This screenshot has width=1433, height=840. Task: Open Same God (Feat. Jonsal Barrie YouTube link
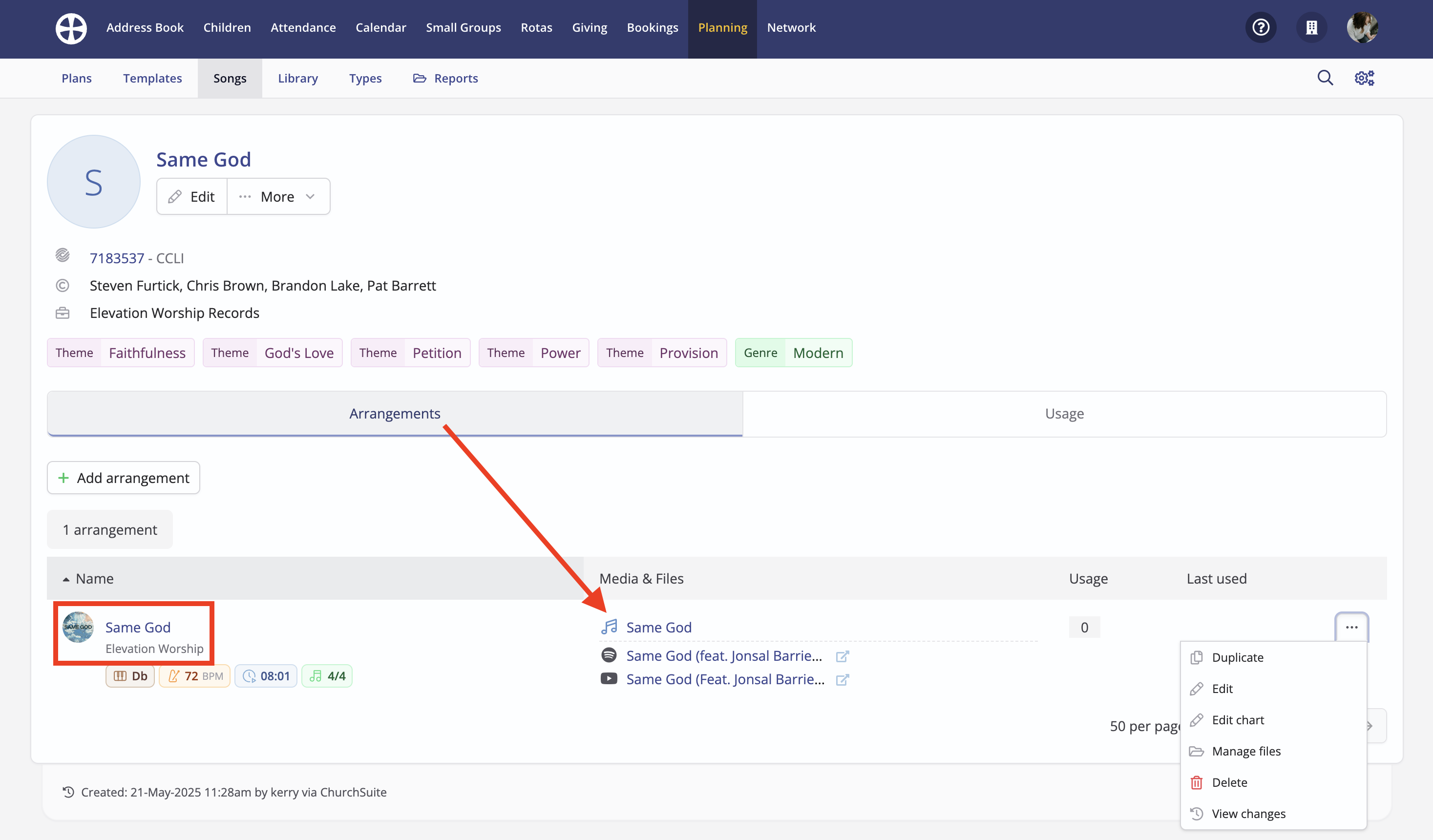point(725,679)
